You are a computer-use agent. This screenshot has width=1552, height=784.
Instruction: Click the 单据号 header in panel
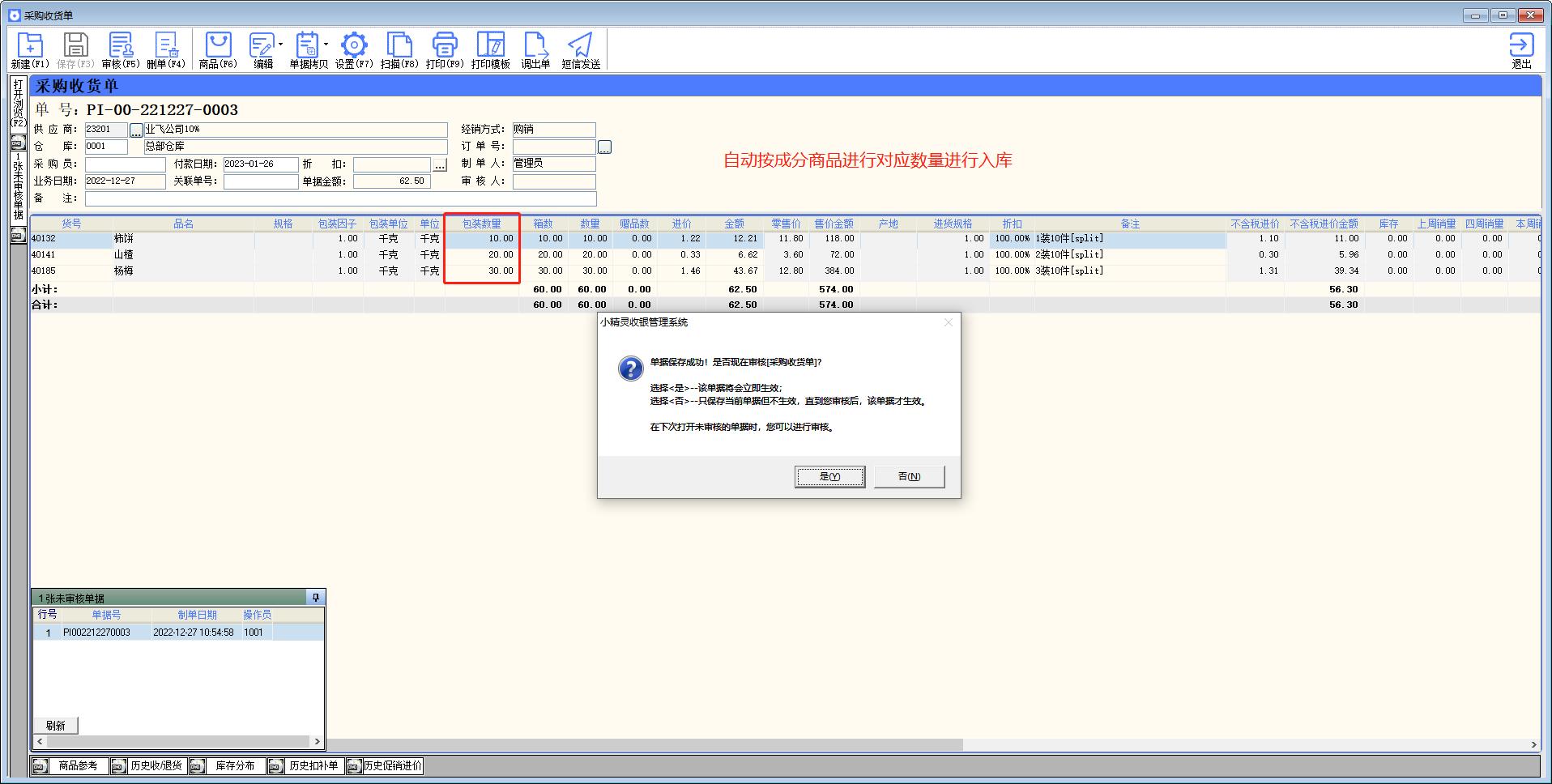(x=106, y=615)
